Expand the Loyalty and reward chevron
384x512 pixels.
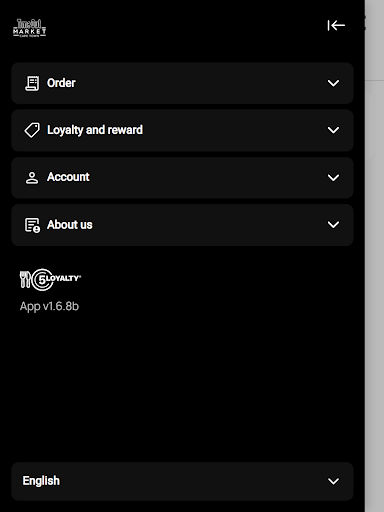point(333,130)
